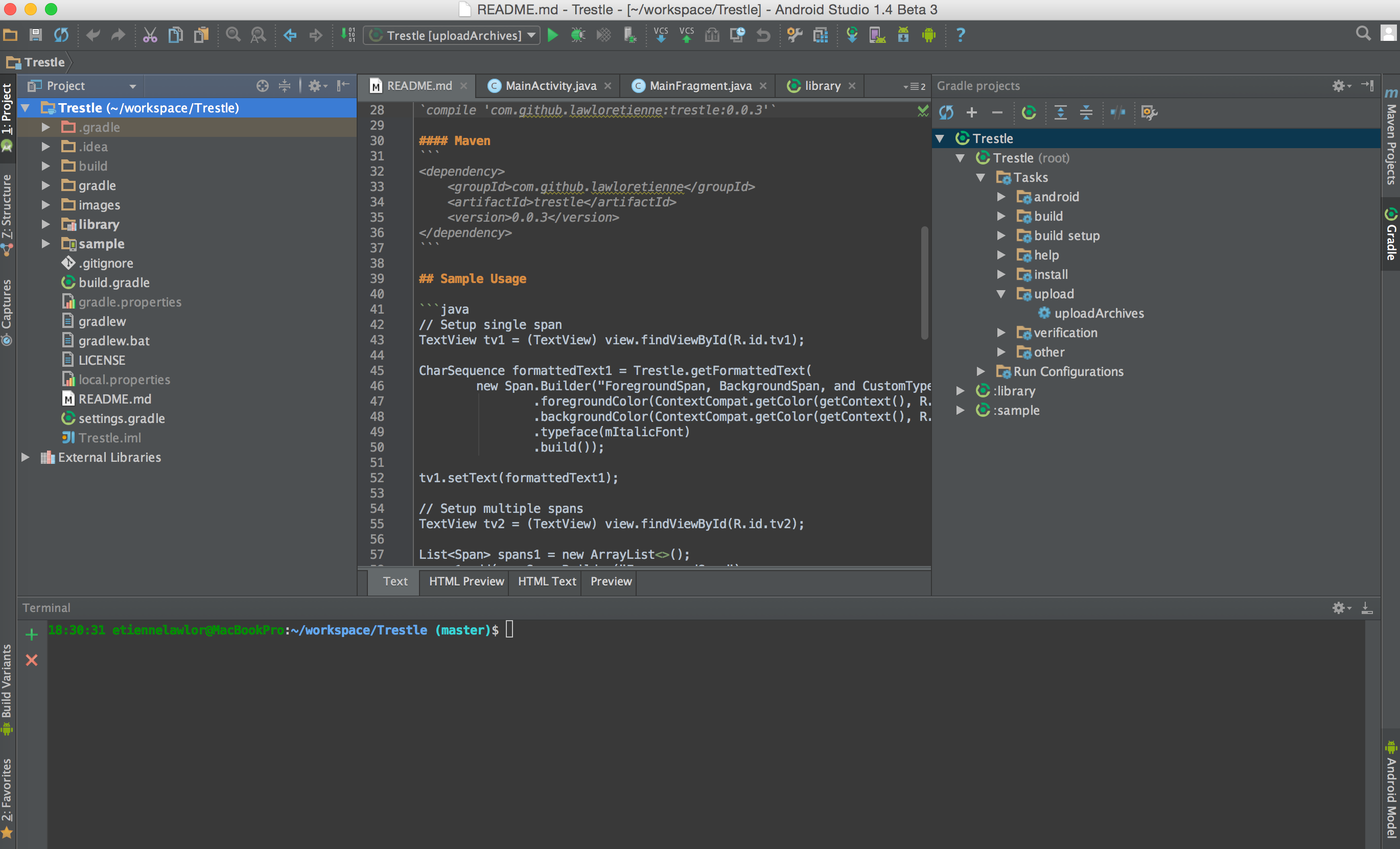
Task: Sync project with Gradle files
Action: [x=852, y=35]
